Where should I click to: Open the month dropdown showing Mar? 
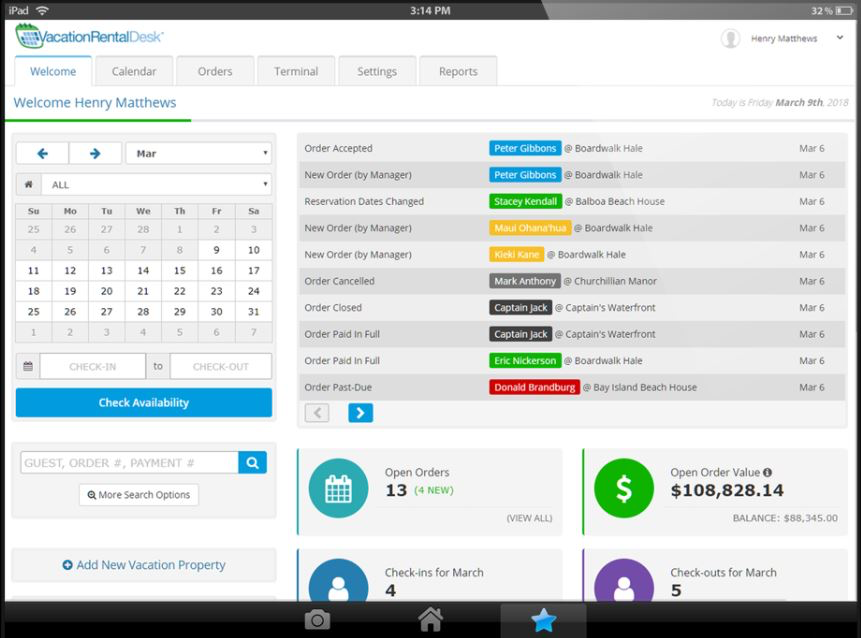coord(197,152)
